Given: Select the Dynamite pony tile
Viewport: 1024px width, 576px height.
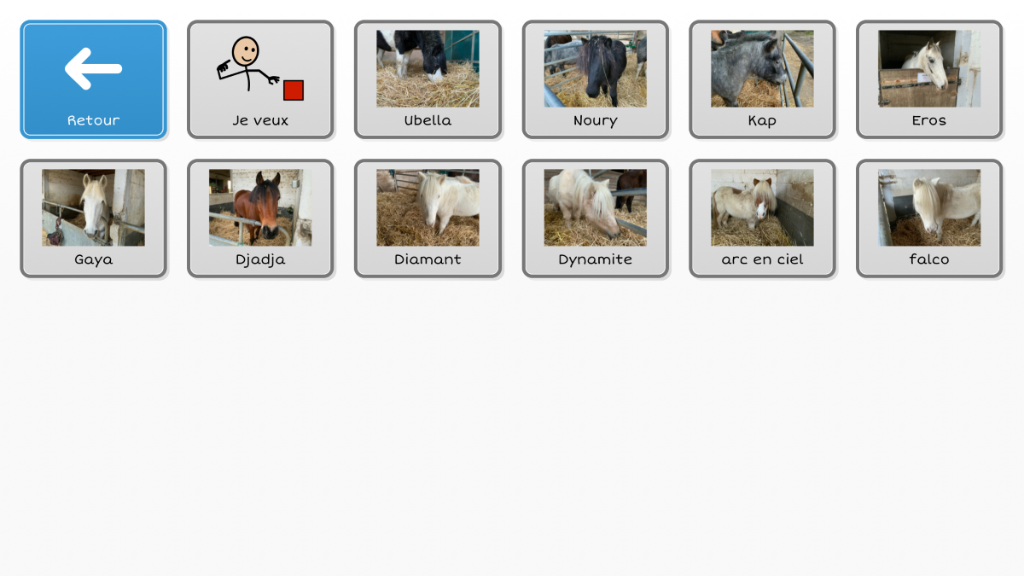Looking at the screenshot, I should point(595,218).
